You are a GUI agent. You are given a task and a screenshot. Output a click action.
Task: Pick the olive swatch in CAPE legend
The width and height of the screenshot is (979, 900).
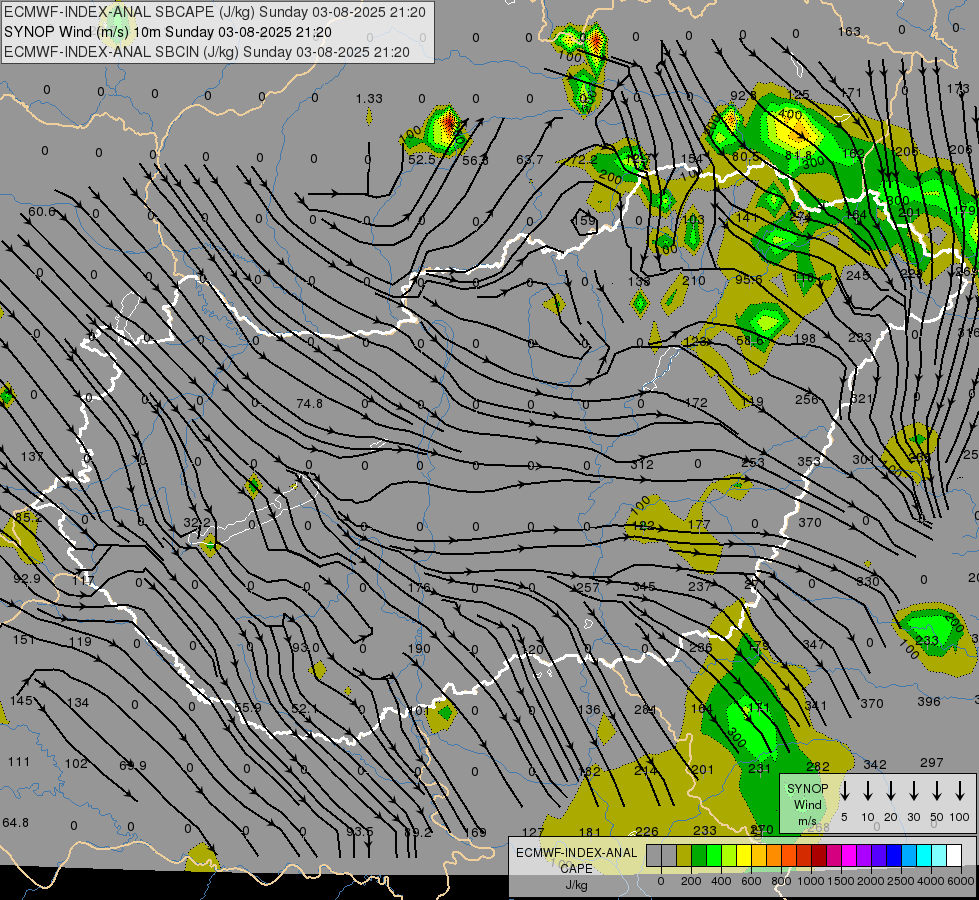[x=684, y=856]
